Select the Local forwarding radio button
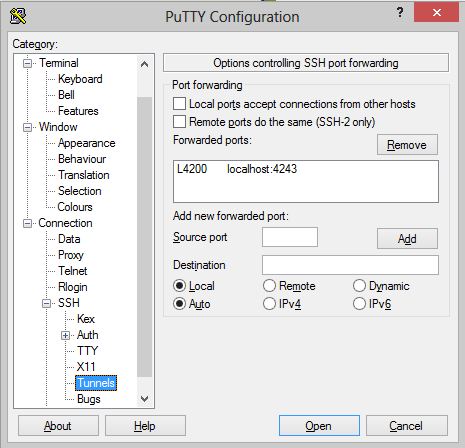The width and height of the screenshot is (465, 448). [x=179, y=286]
